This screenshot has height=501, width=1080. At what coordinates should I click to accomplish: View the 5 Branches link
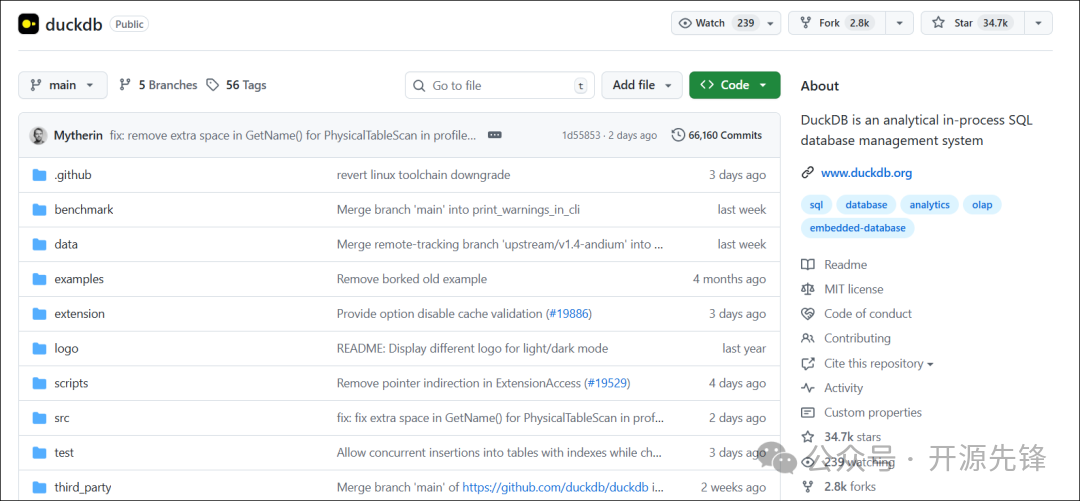[x=158, y=85]
